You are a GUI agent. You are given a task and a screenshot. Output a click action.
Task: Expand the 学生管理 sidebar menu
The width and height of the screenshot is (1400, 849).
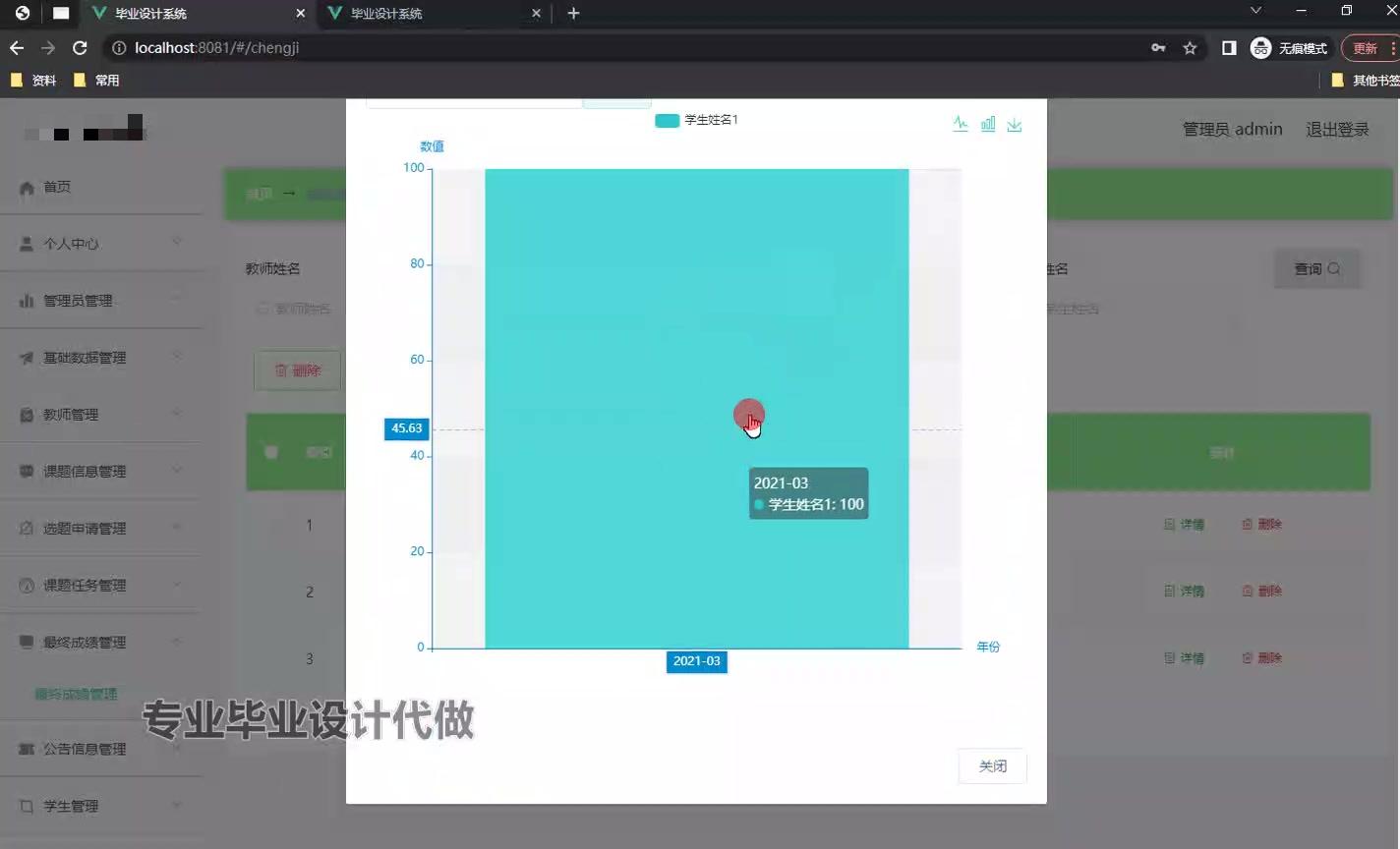coord(103,806)
